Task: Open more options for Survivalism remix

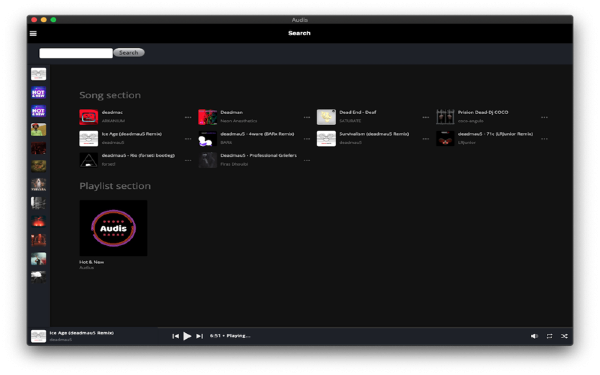Action: pos(426,139)
